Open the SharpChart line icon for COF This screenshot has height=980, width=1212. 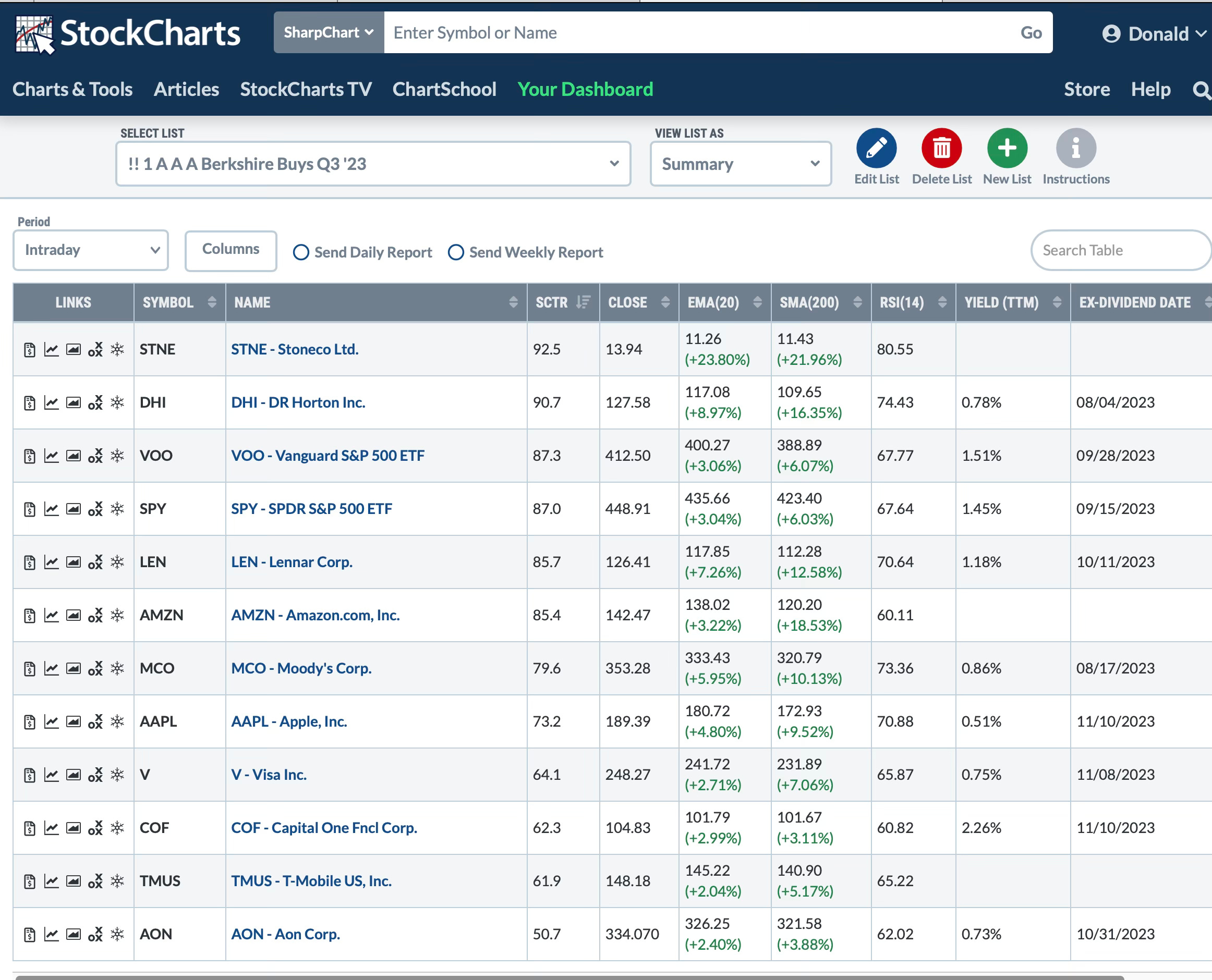52,828
